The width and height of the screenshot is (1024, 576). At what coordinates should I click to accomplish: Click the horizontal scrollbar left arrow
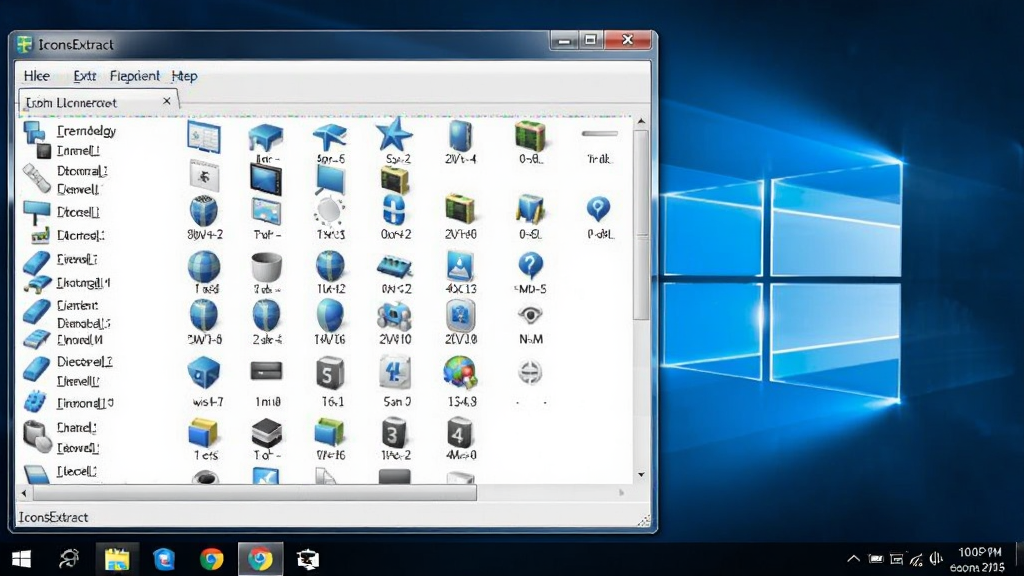24,493
